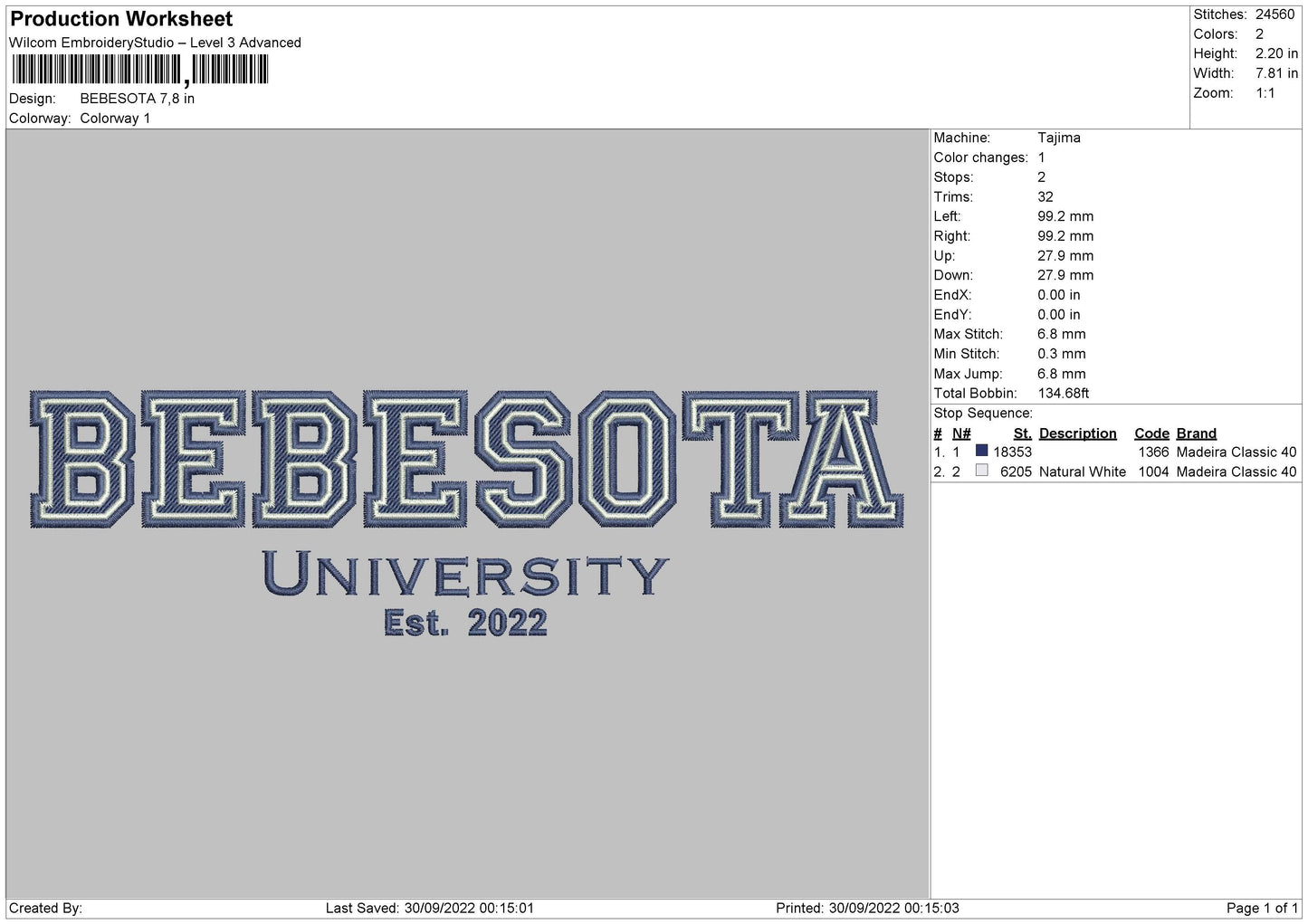The image size is (1308, 924).
Task: Click the Min Stitch value '0.3 mm'
Action: (x=1061, y=354)
